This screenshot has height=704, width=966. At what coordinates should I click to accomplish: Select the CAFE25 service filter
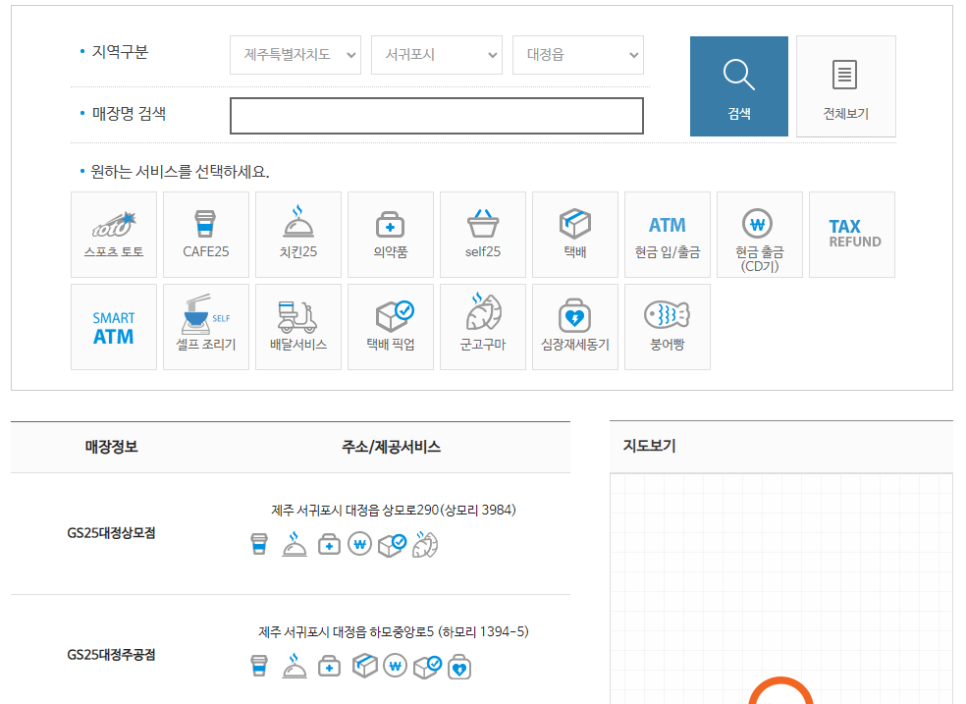(206, 235)
